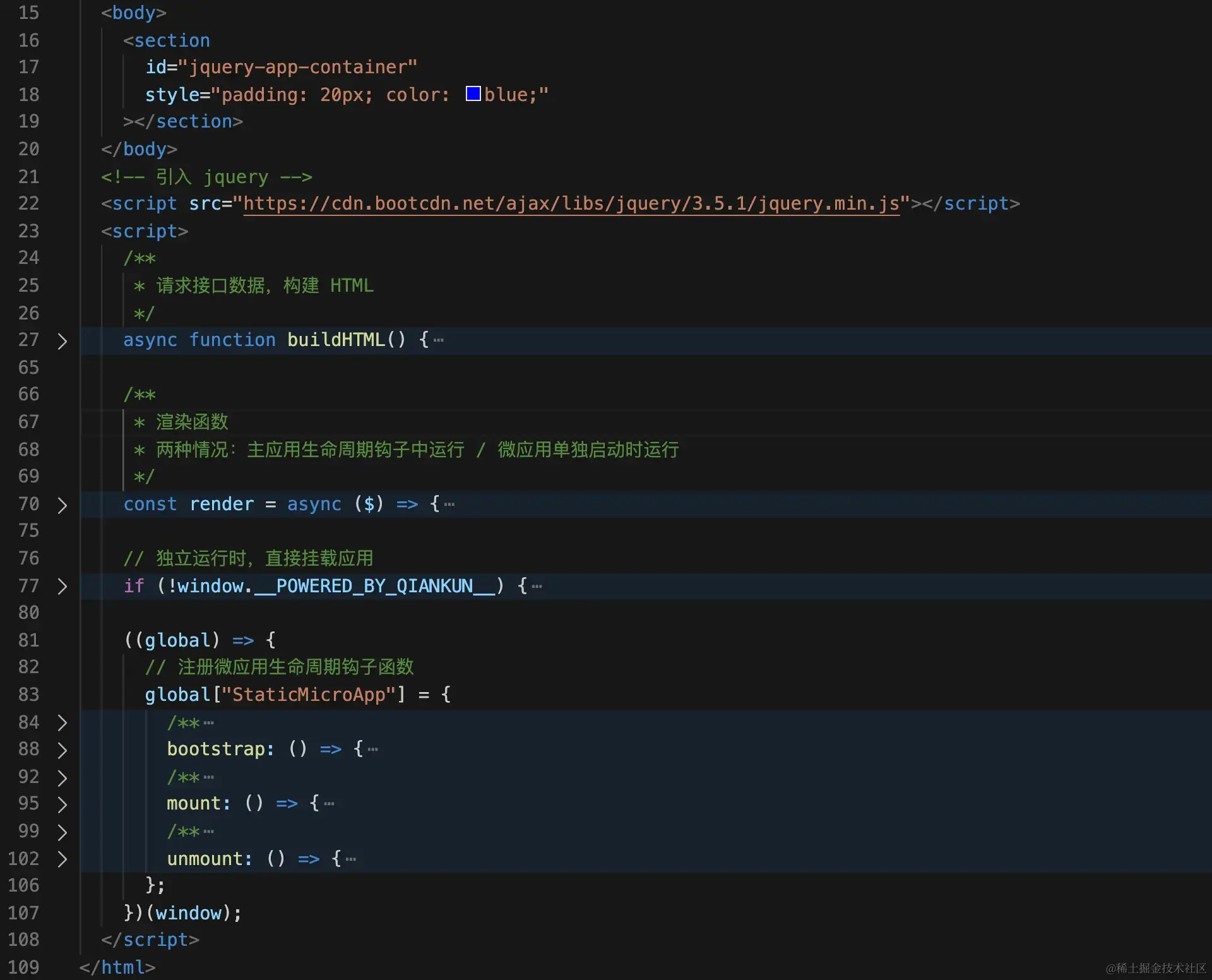Screen dimensions: 1212x980
Task: Open the jQuery CDN script URL
Action: [x=571, y=203]
